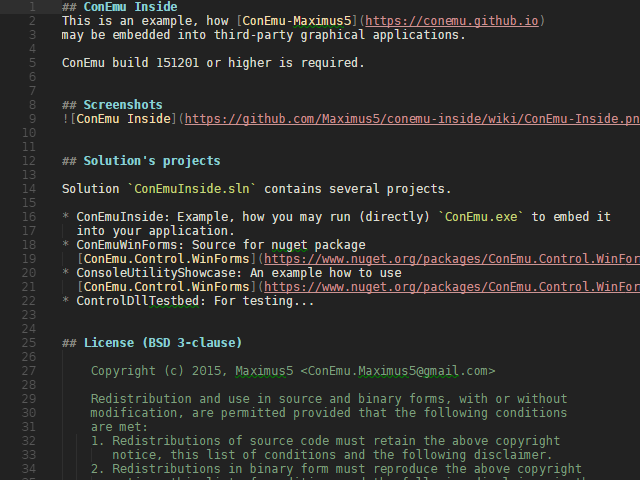Click 'ConEmuInside:' bullet text on line 16

tap(123, 217)
